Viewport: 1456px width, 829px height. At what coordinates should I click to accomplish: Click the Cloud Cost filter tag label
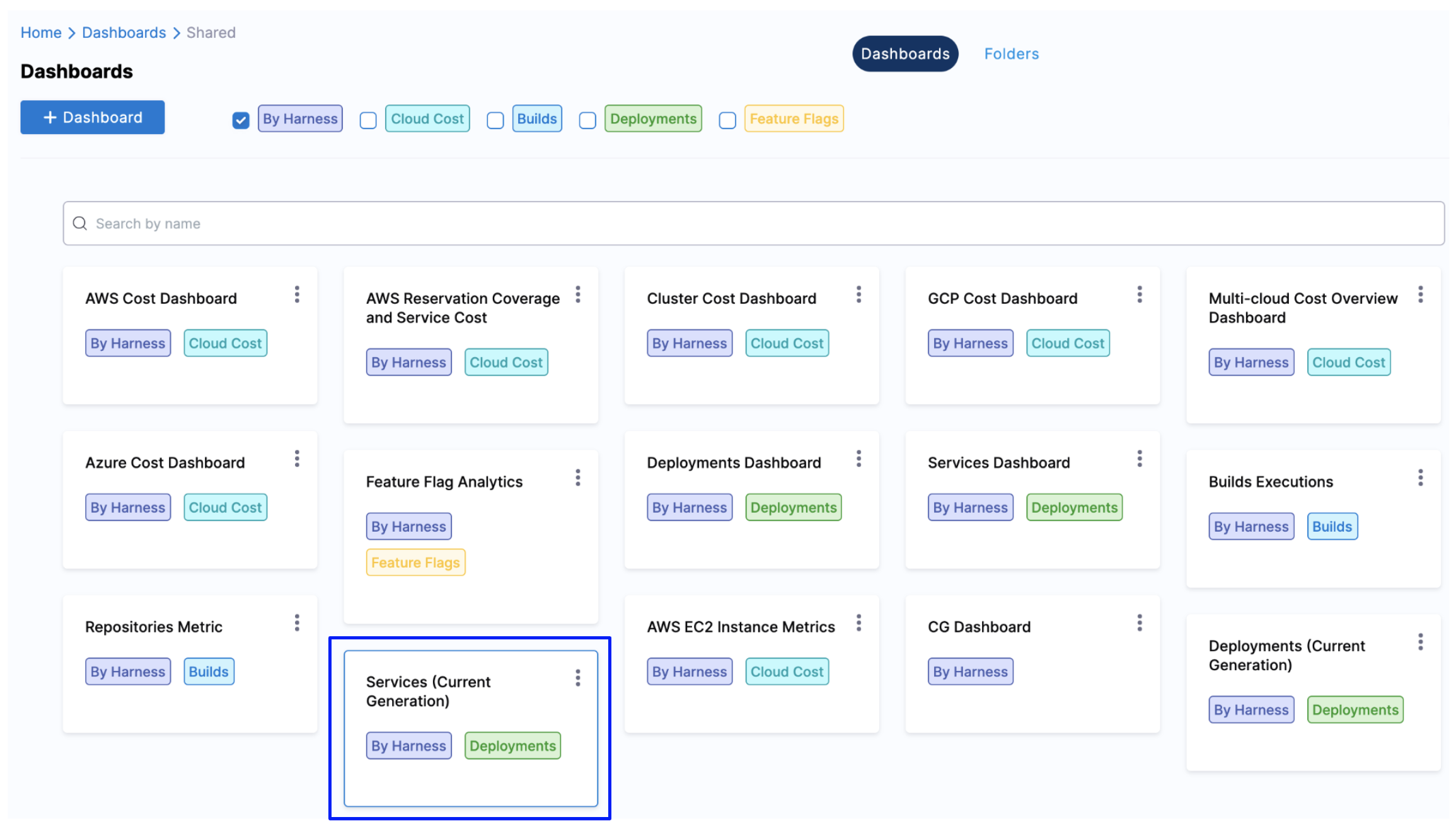pyautogui.click(x=427, y=119)
